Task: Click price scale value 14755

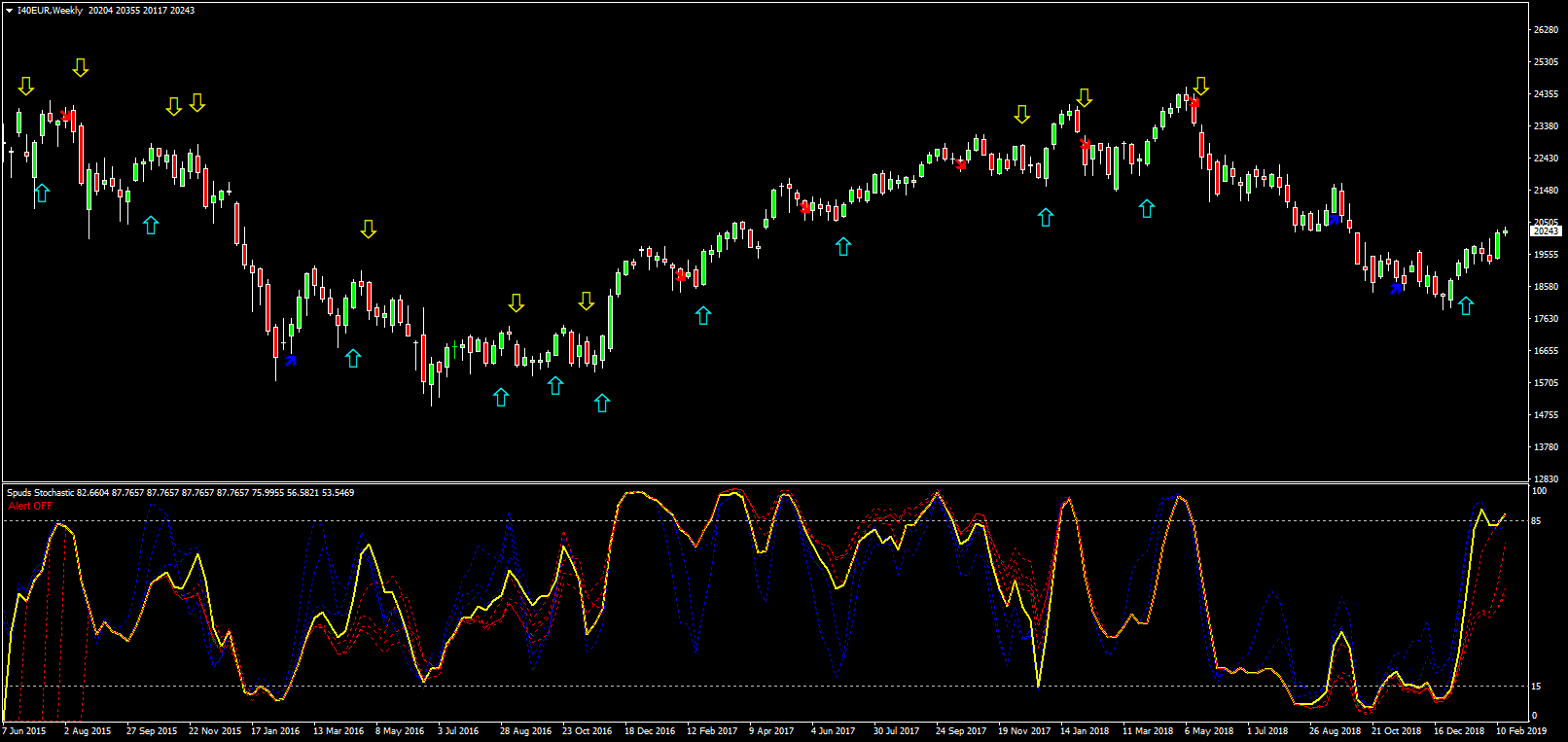Action: click(1546, 415)
